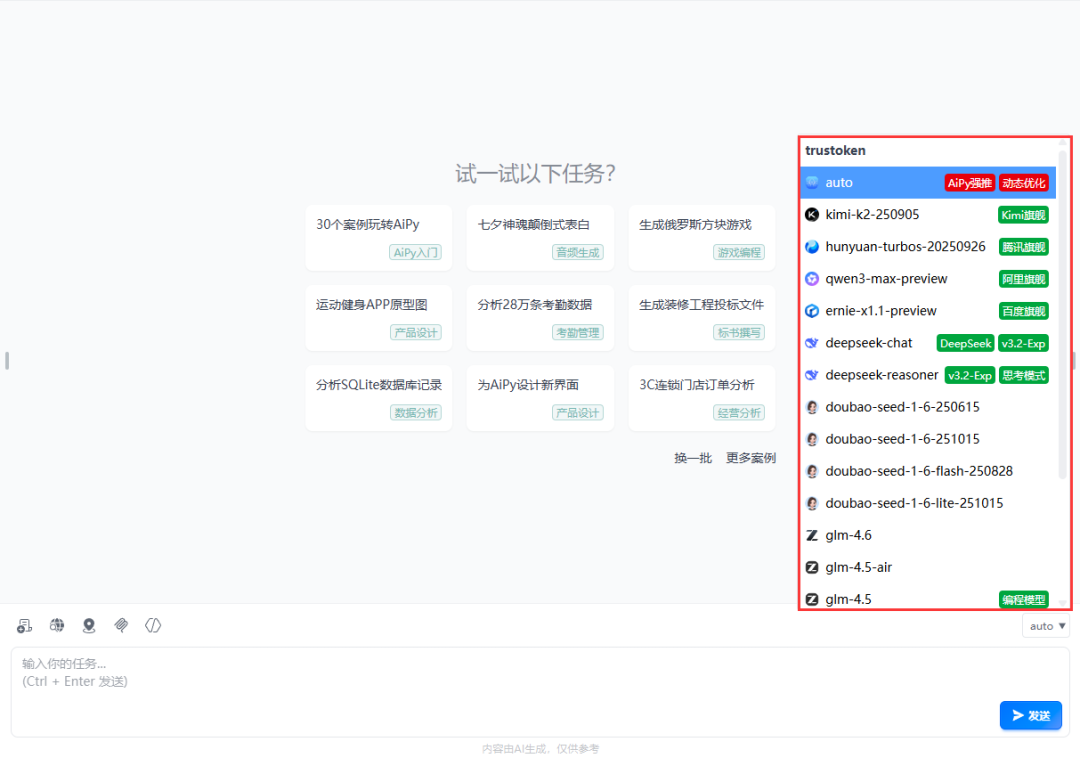Image resolution: width=1080 pixels, height=758 pixels.
Task: Open the 3C连锁门店订单分析 task card
Action: (x=702, y=398)
